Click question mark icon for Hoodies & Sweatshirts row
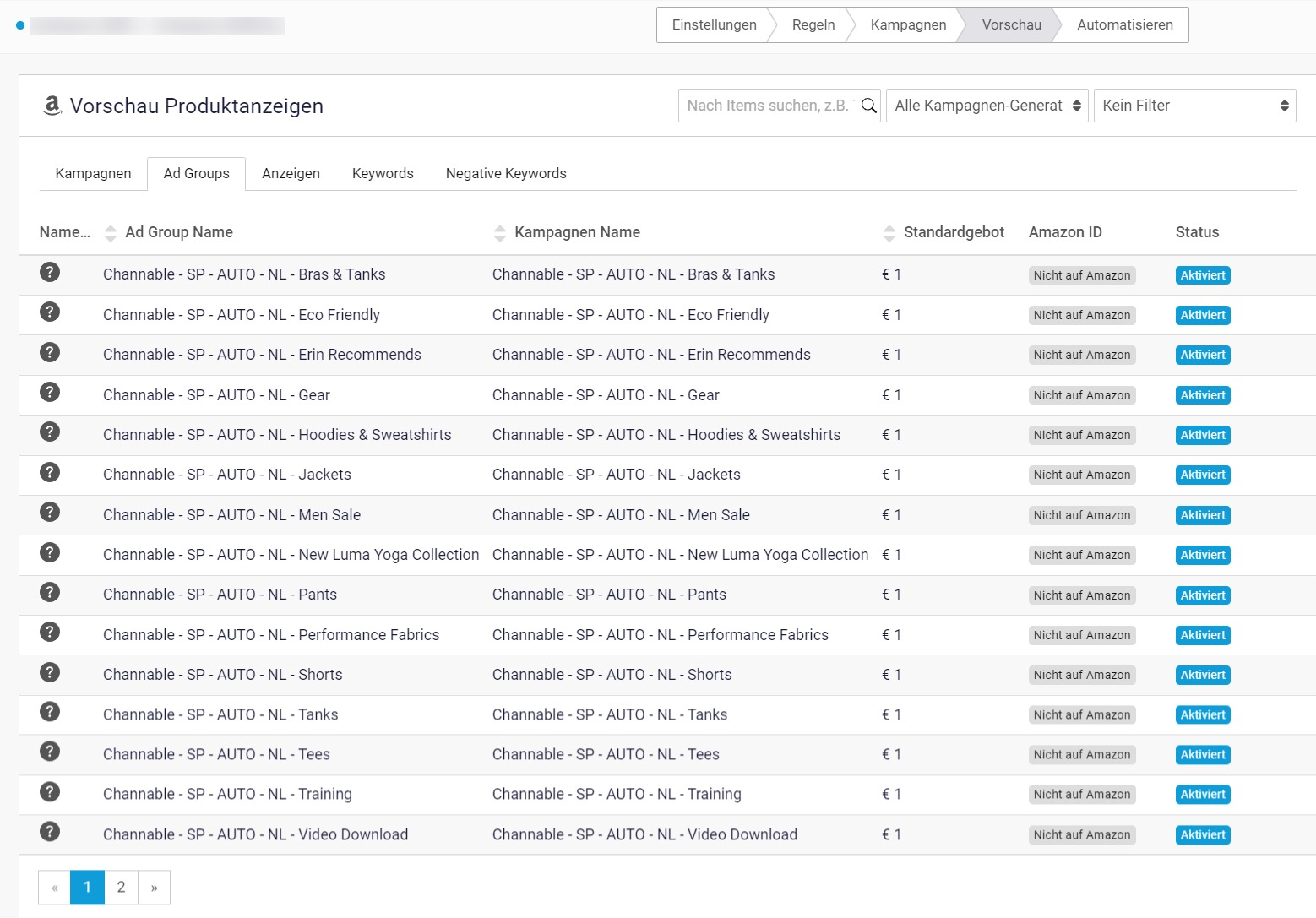The width and height of the screenshot is (1316, 918). click(50, 432)
